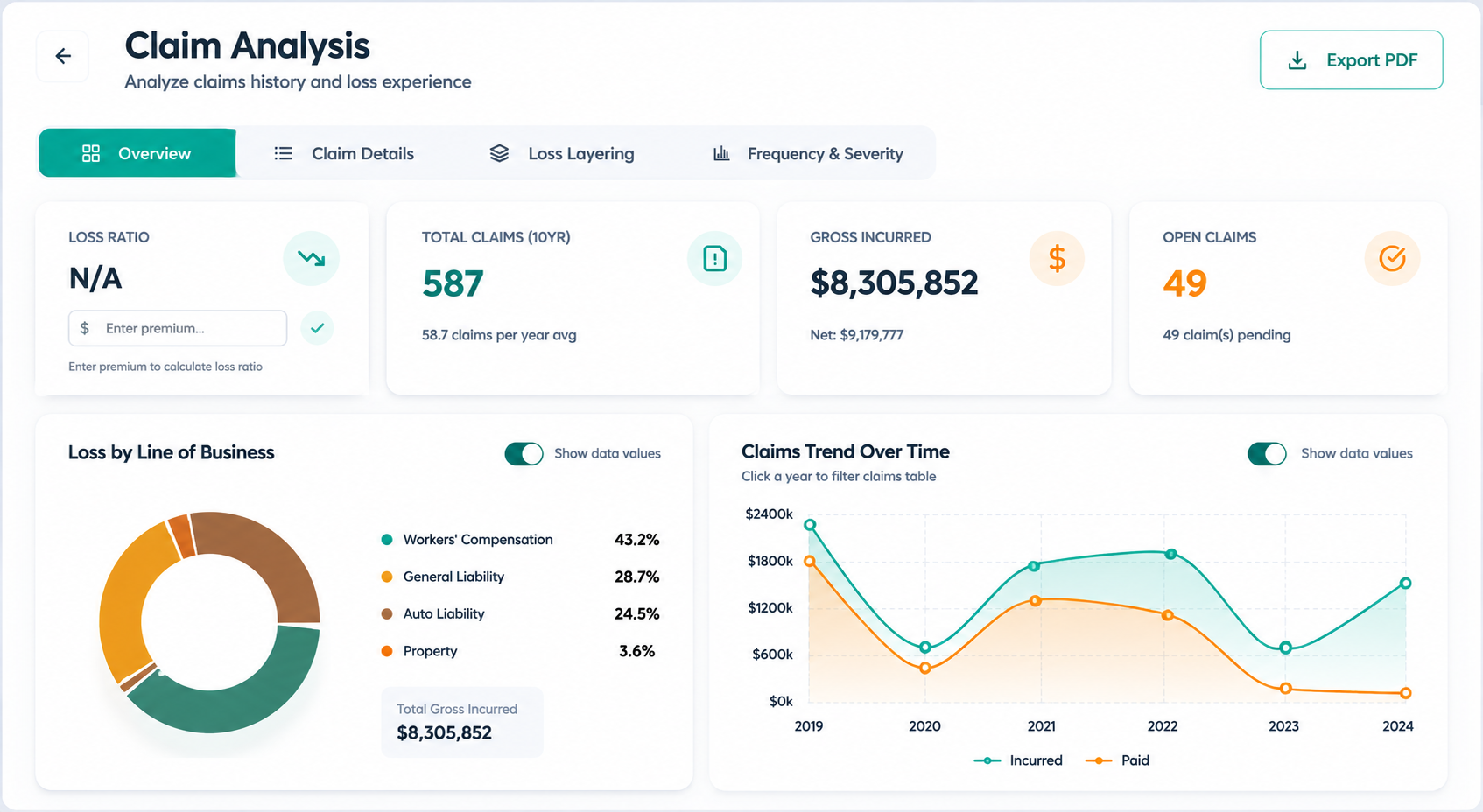This screenshot has width=1483, height=812.
Task: Click the Export PDF button
Action: point(1351,60)
